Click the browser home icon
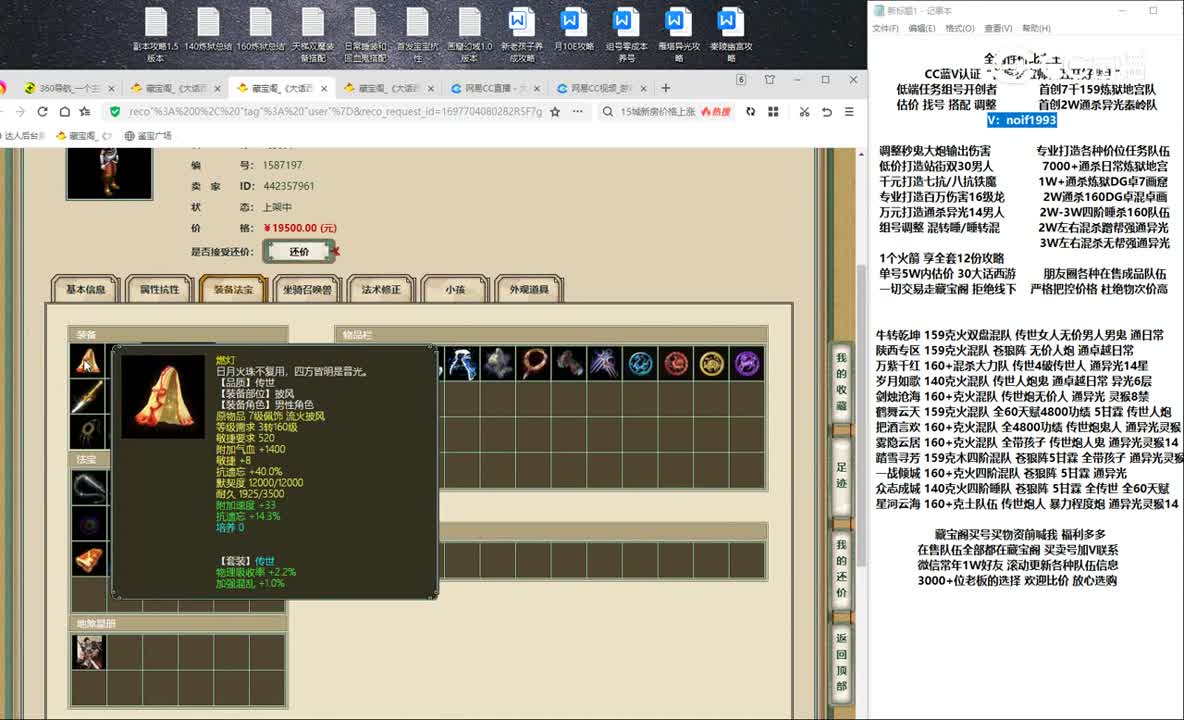This screenshot has height=720, width=1184. tap(65, 112)
